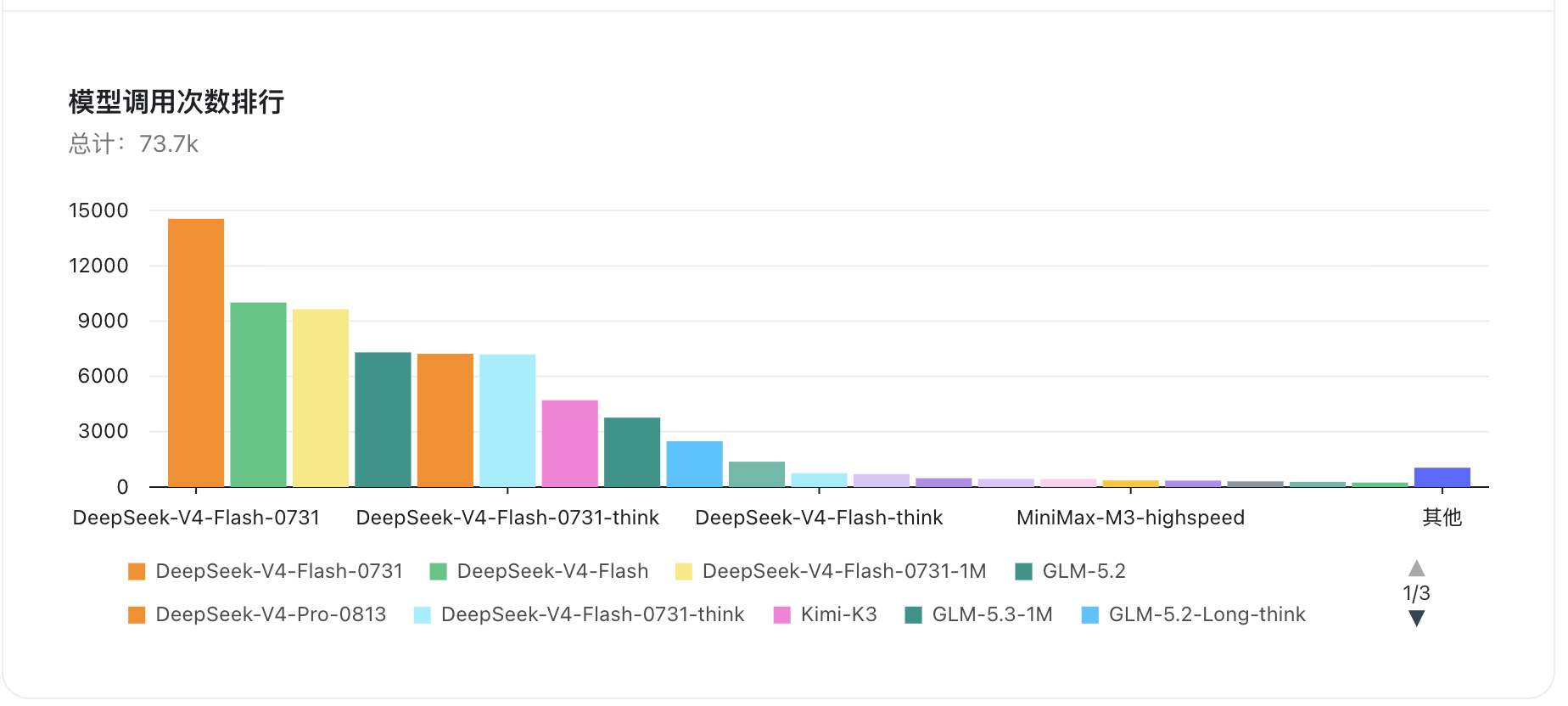Click the legend's previous page up arrow
The width and height of the screenshot is (1568, 706).
pos(1416,568)
